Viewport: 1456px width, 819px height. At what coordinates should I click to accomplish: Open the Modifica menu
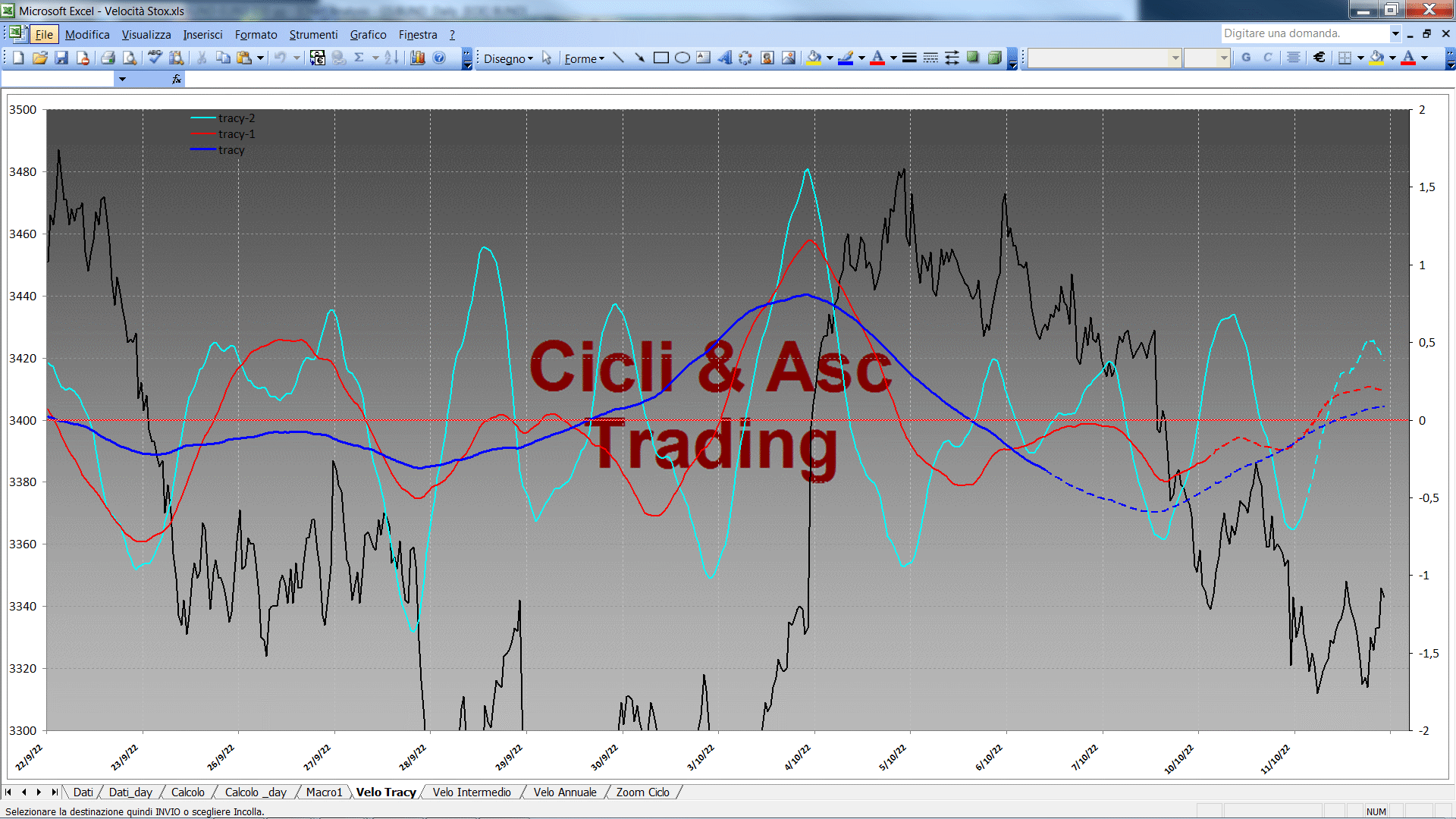pyautogui.click(x=87, y=34)
